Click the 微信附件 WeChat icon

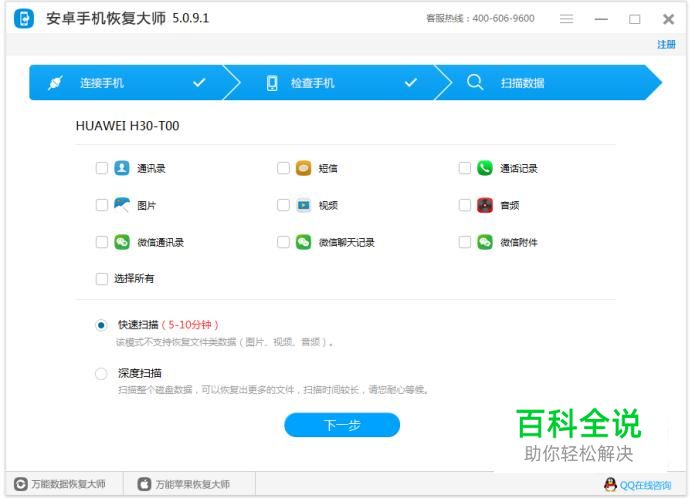coord(485,242)
